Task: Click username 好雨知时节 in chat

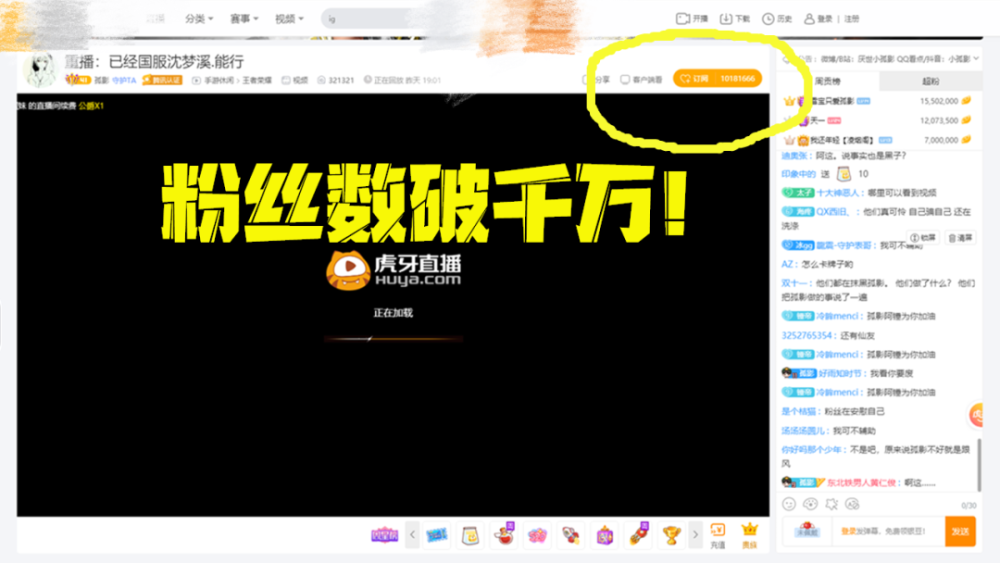Action: (x=841, y=373)
